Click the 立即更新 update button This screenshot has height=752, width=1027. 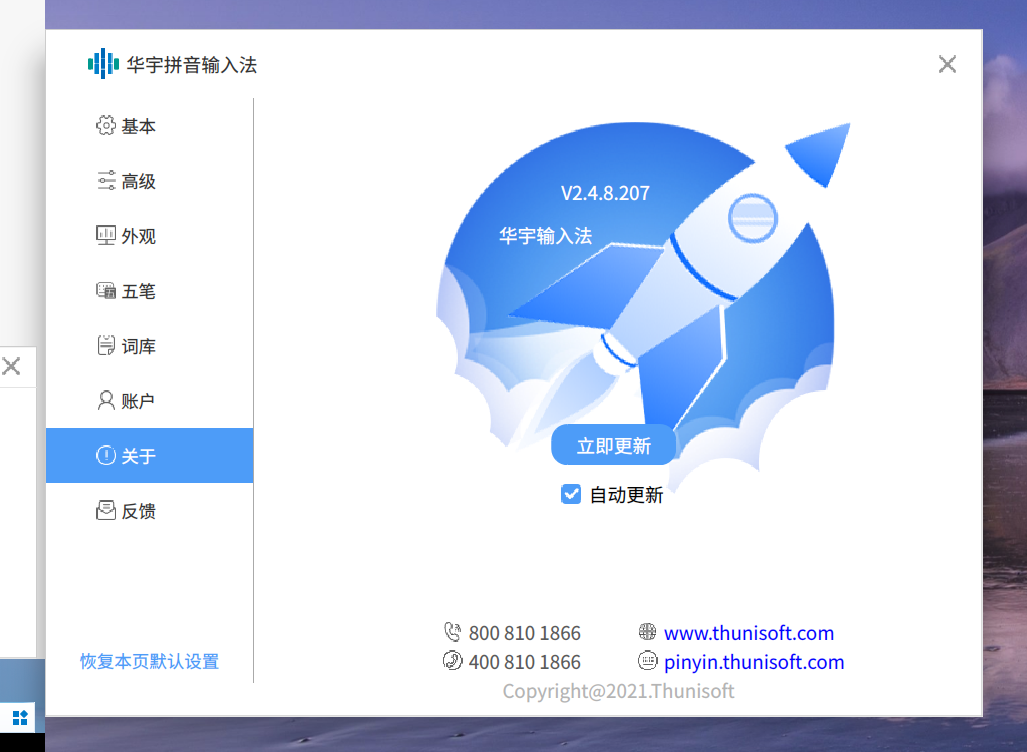[614, 445]
